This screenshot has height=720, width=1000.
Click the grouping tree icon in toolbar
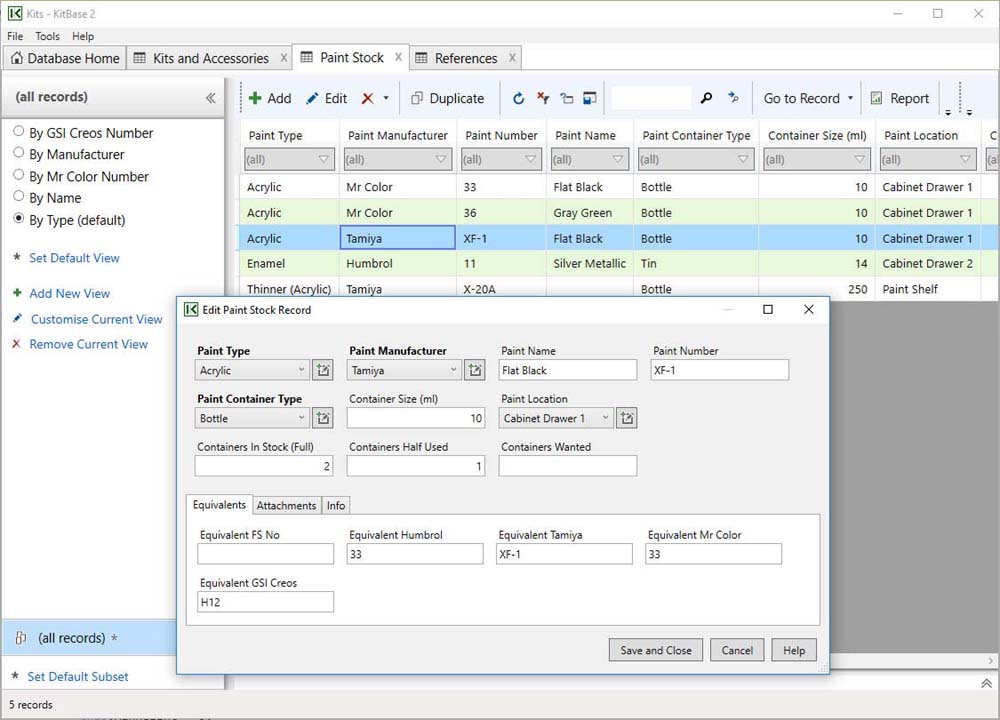(x=567, y=98)
